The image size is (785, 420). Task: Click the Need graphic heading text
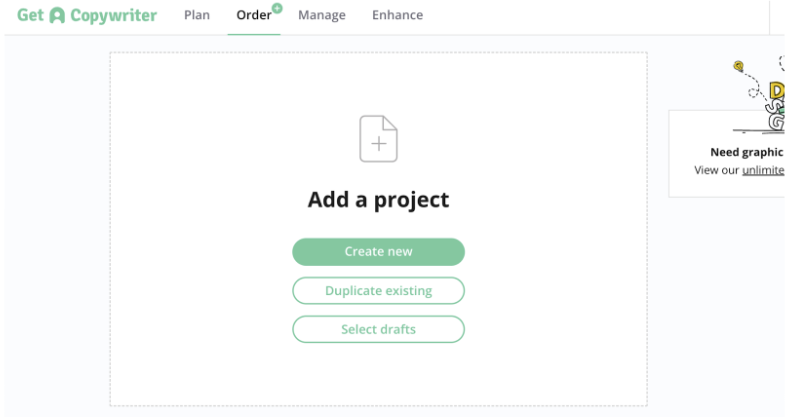pos(747,152)
